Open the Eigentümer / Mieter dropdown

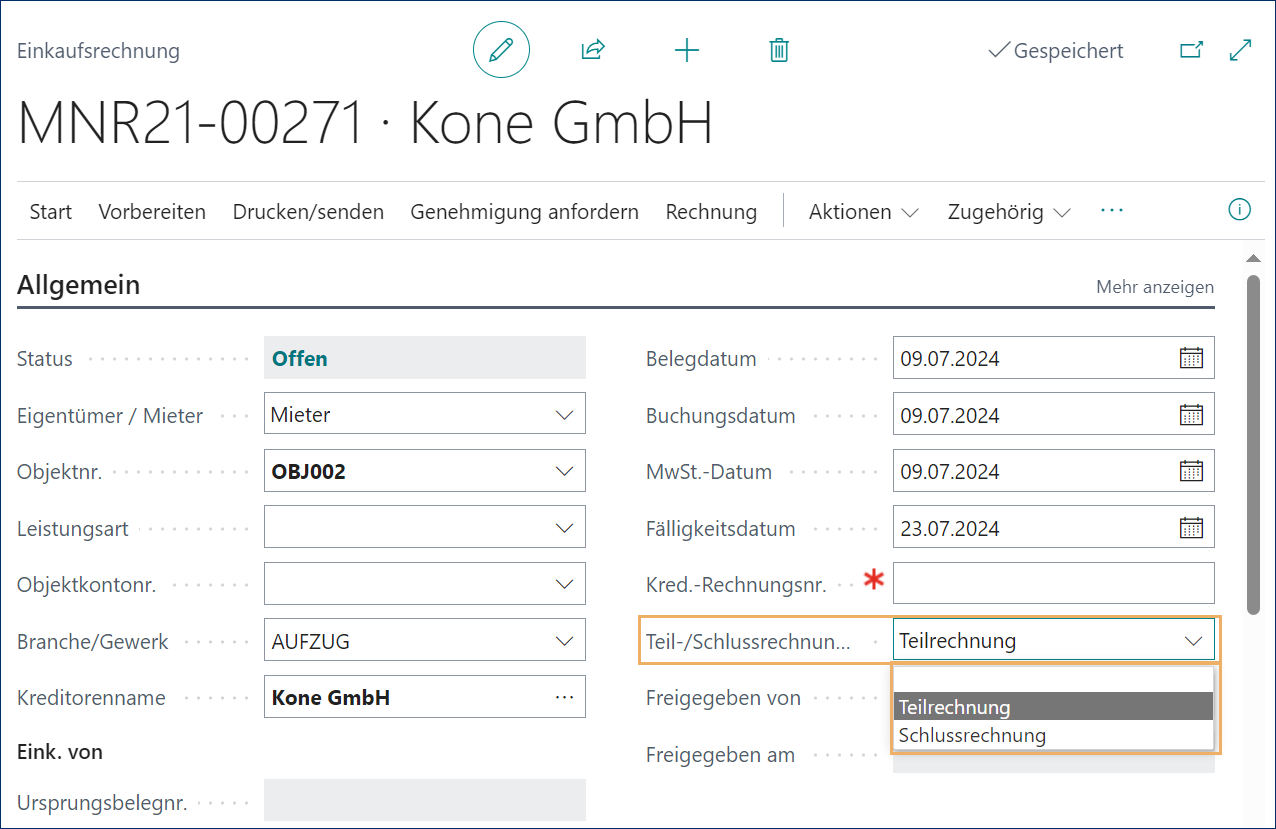pyautogui.click(x=567, y=413)
